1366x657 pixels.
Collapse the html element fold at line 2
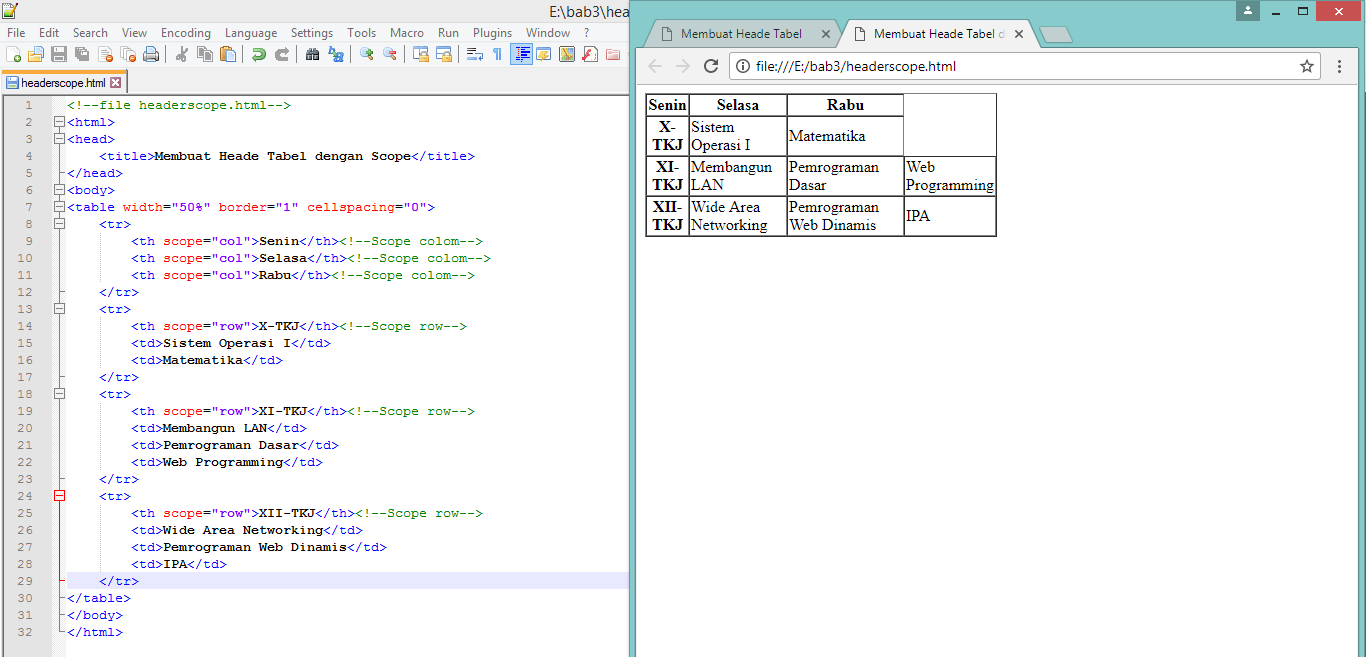59,121
